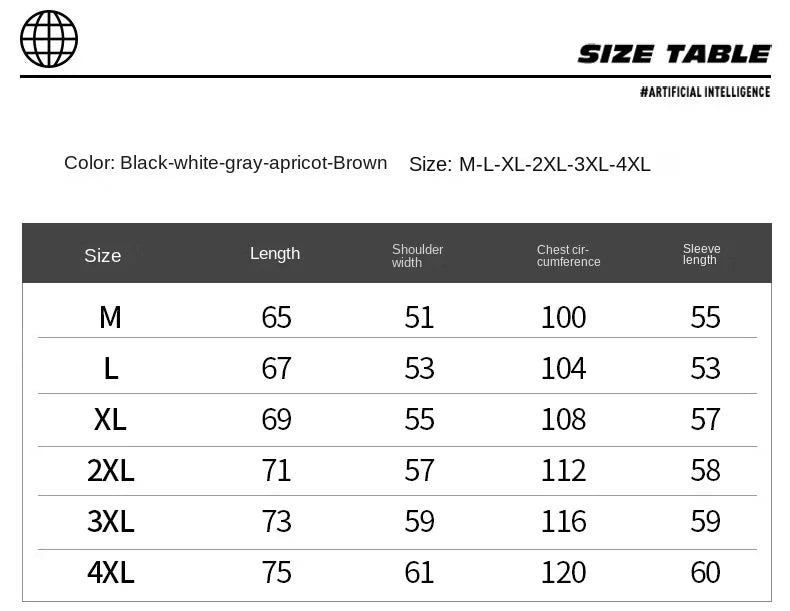Click the 4XL size row label
This screenshot has height=611, width=790.
coord(110,572)
